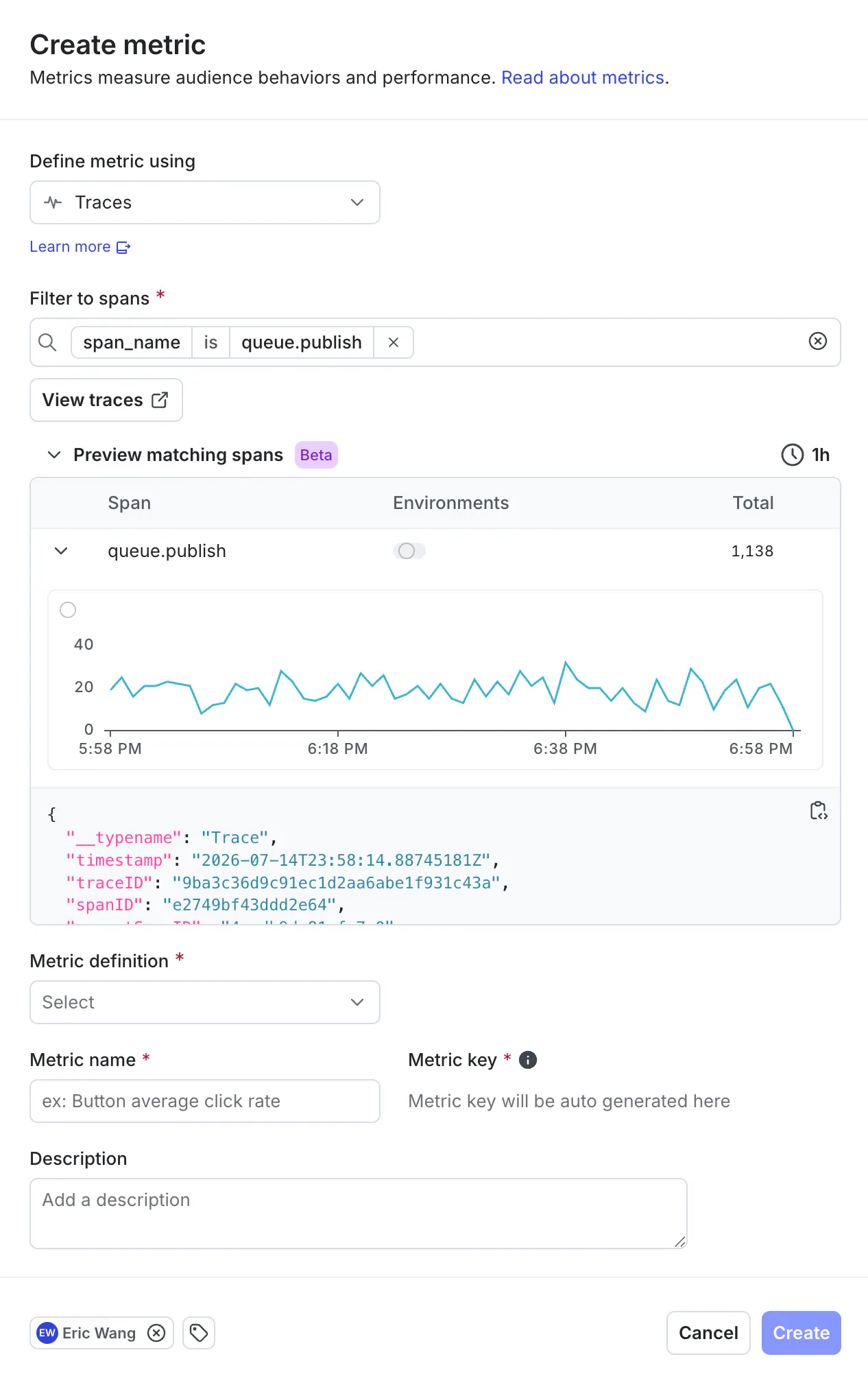Click the Span column header

point(129,503)
